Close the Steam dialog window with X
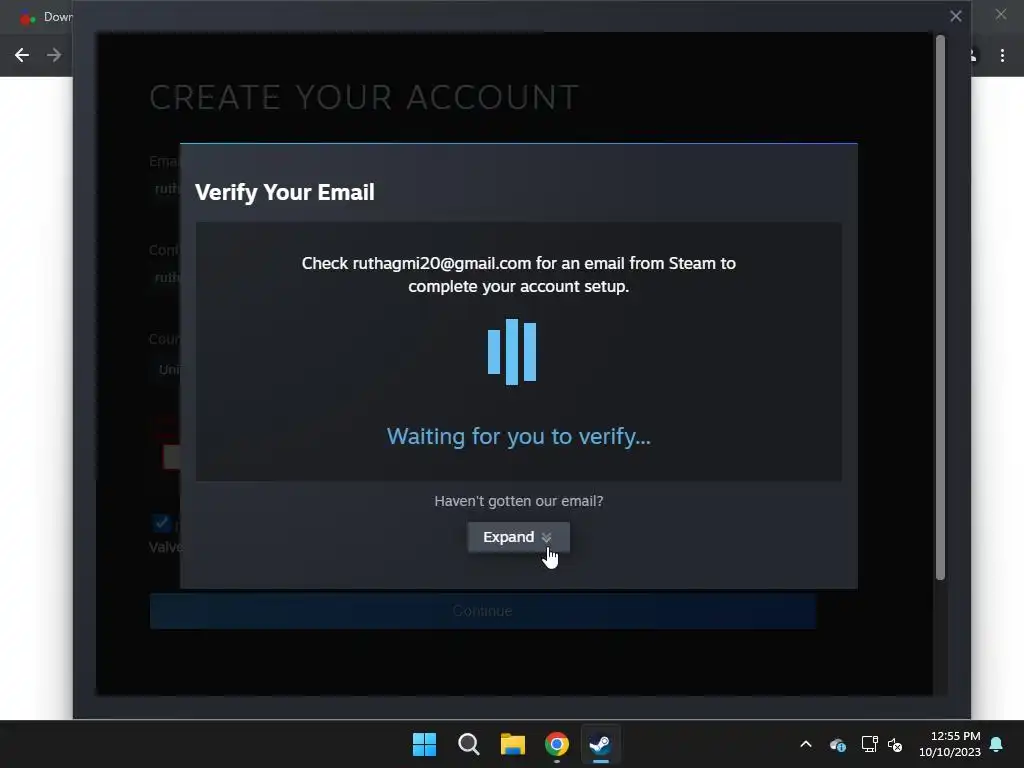Screen dimensions: 1024x768 (955, 16)
